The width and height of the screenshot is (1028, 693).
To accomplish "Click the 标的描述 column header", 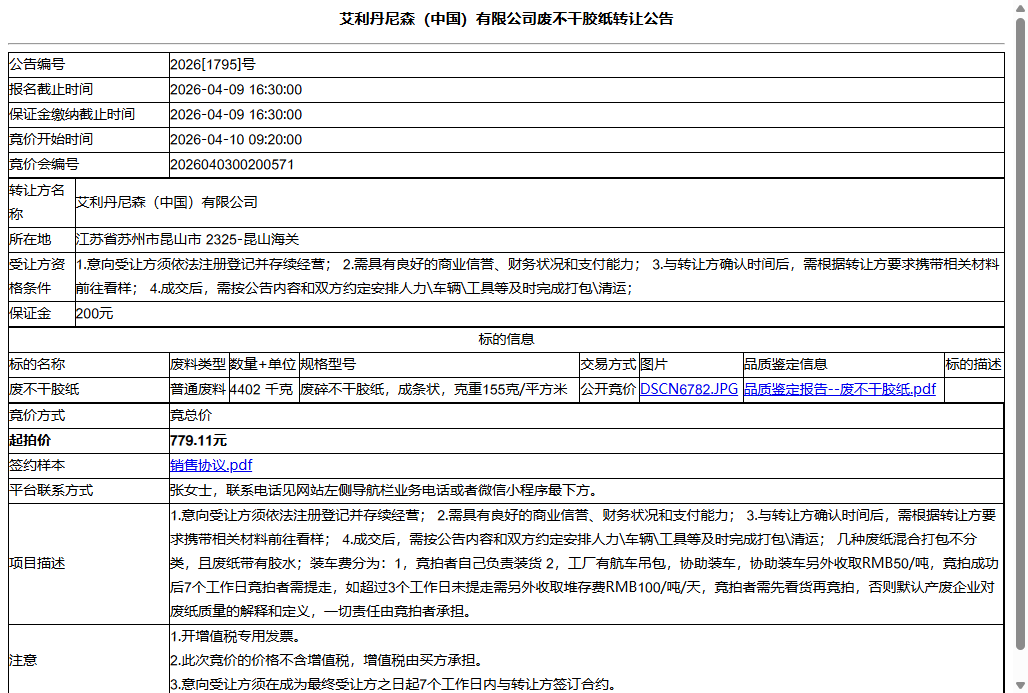I will coord(974,365).
